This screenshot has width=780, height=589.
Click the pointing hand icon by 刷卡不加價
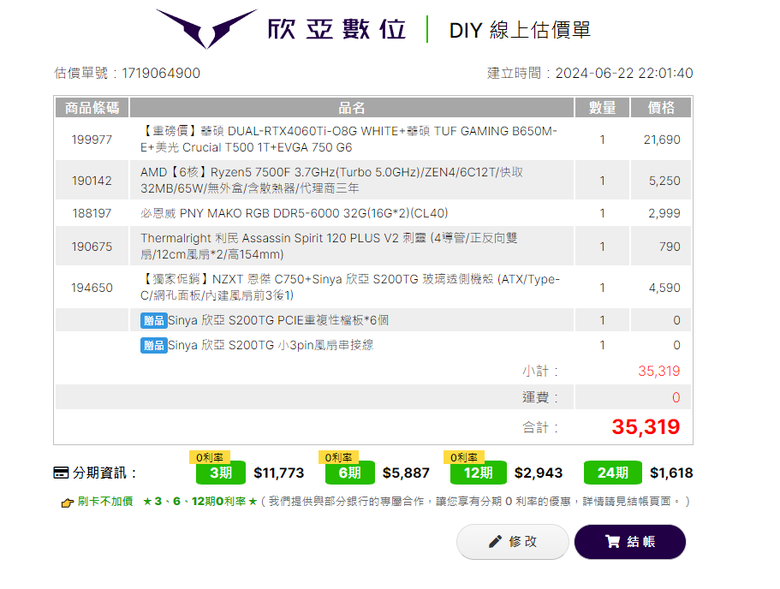(x=67, y=502)
